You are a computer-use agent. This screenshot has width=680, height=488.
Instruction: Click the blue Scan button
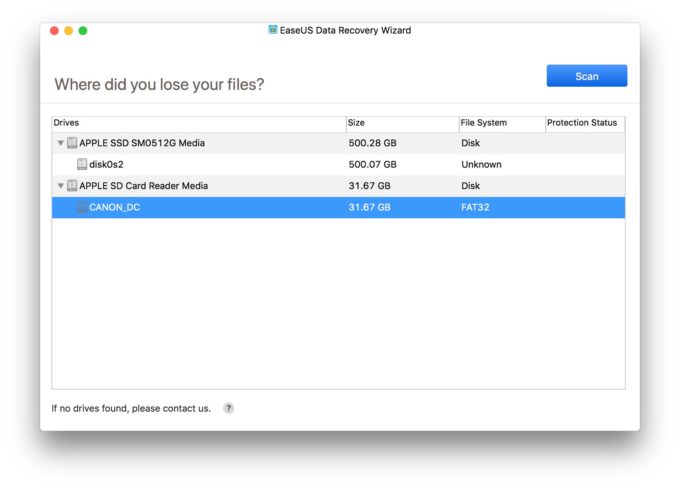pos(586,76)
